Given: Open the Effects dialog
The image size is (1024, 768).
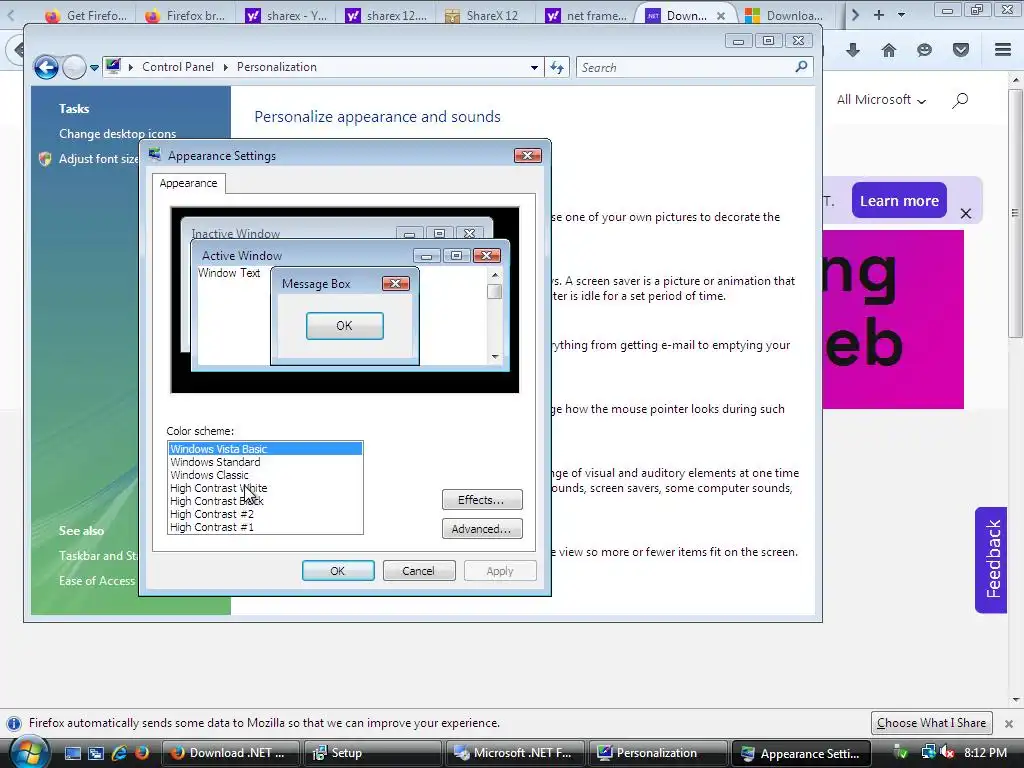Looking at the screenshot, I should (x=482, y=500).
